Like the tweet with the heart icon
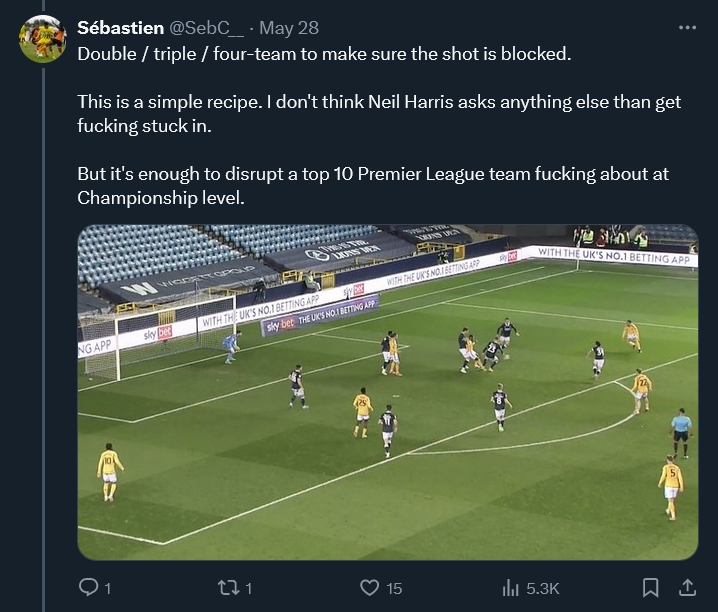The width and height of the screenshot is (718, 612). point(369,587)
